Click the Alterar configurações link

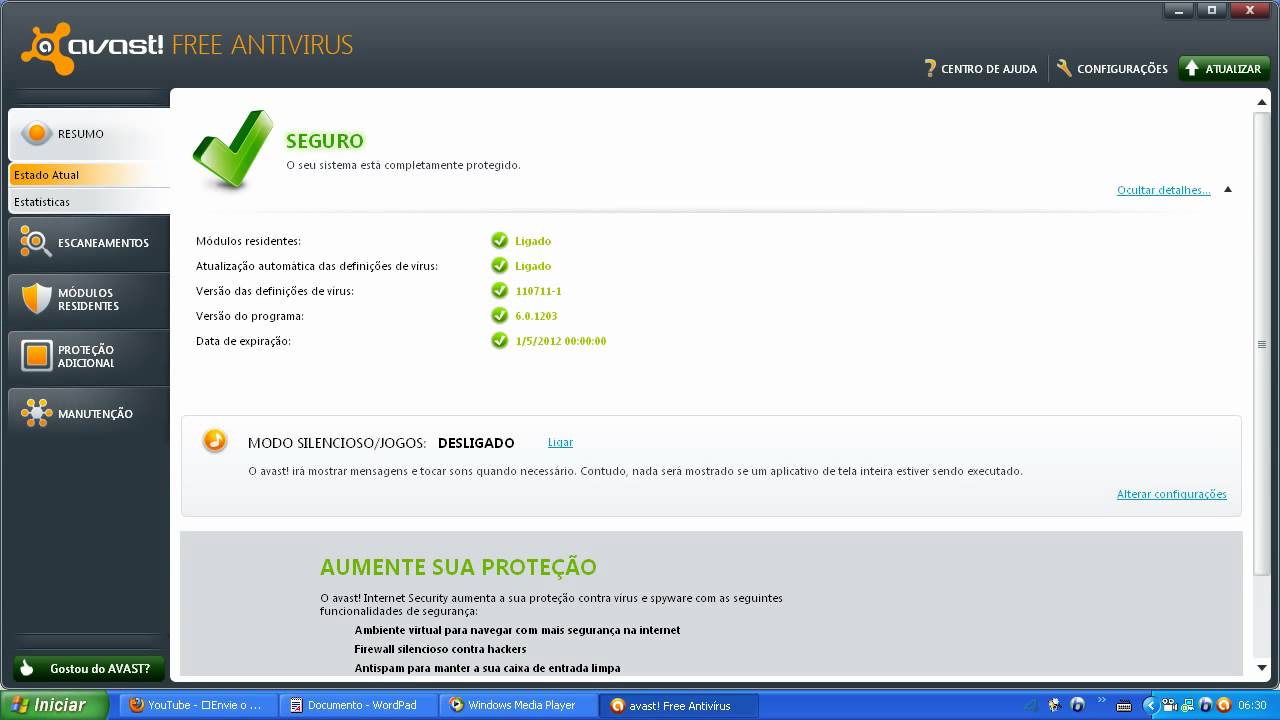(1171, 494)
